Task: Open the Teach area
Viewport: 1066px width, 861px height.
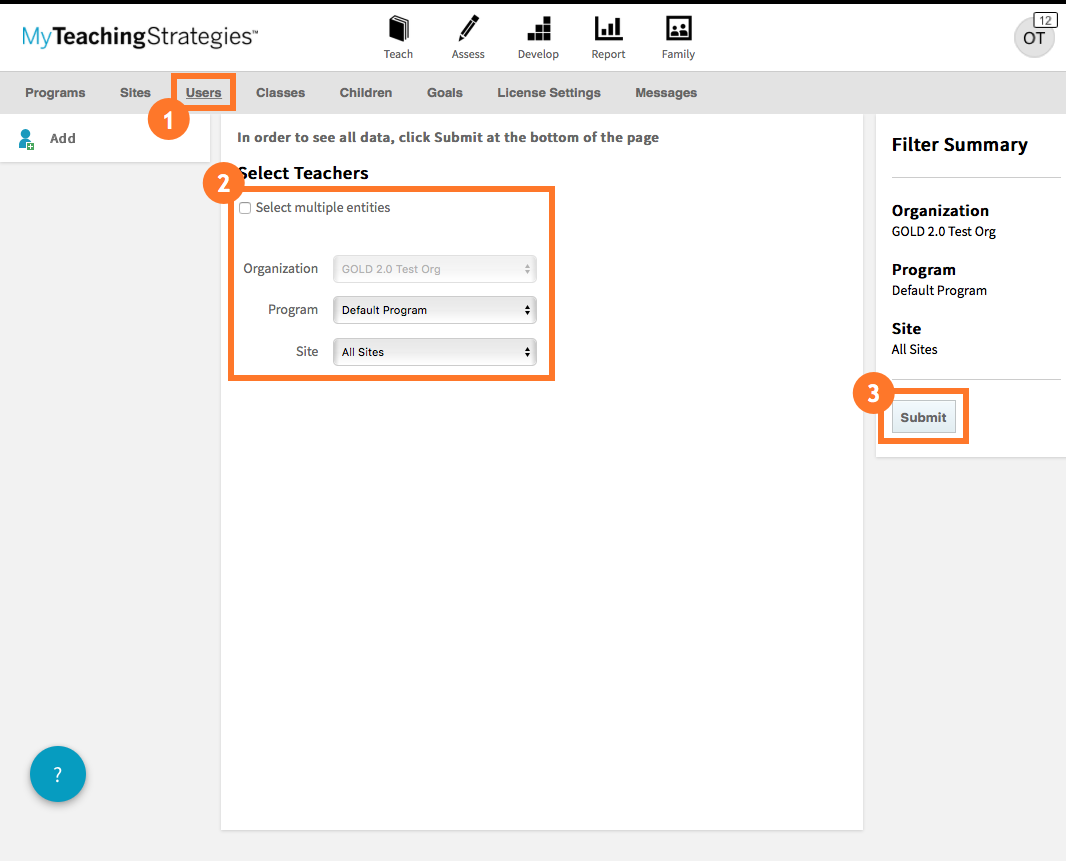Action: tap(398, 37)
